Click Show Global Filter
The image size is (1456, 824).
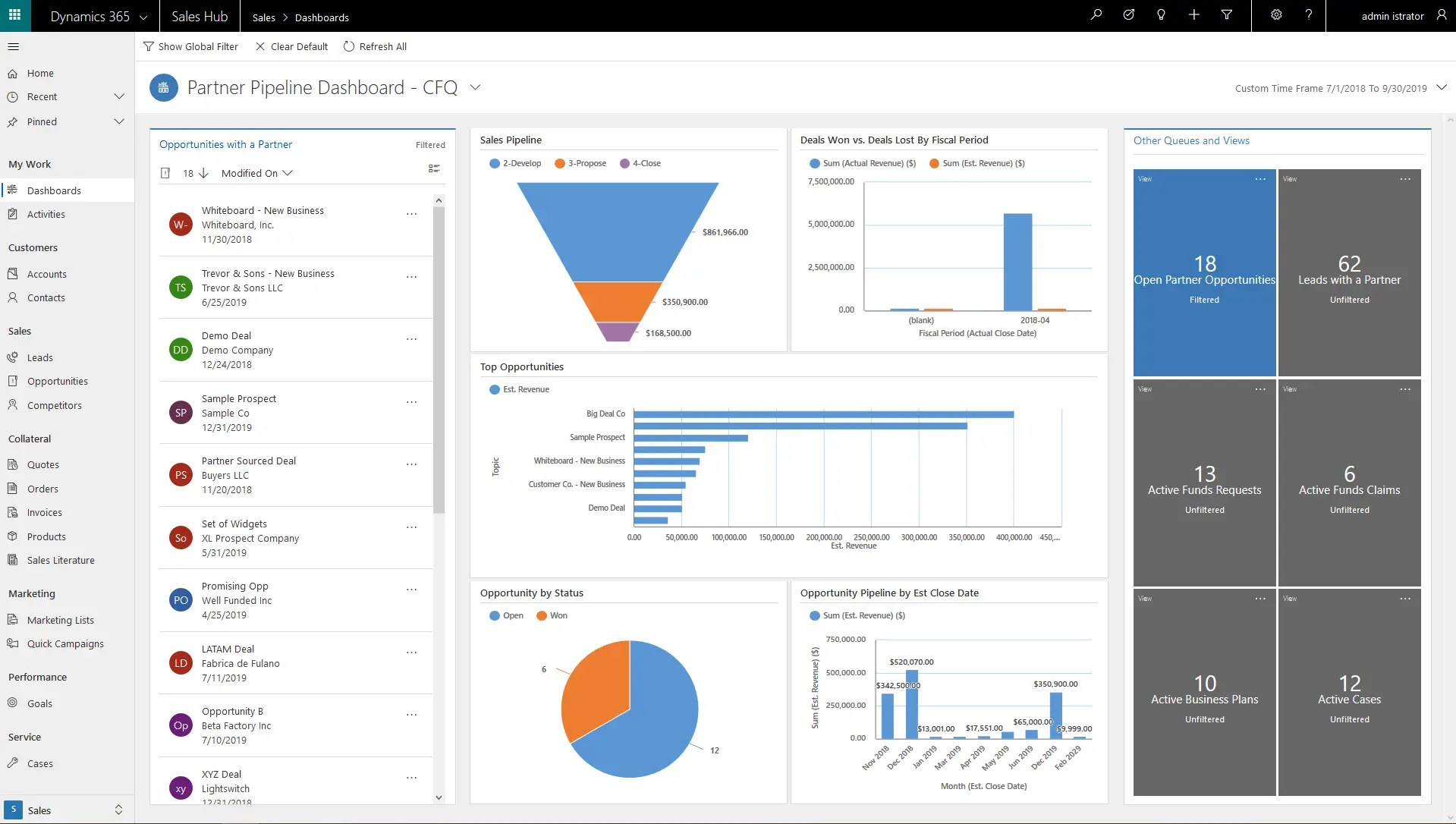(191, 46)
